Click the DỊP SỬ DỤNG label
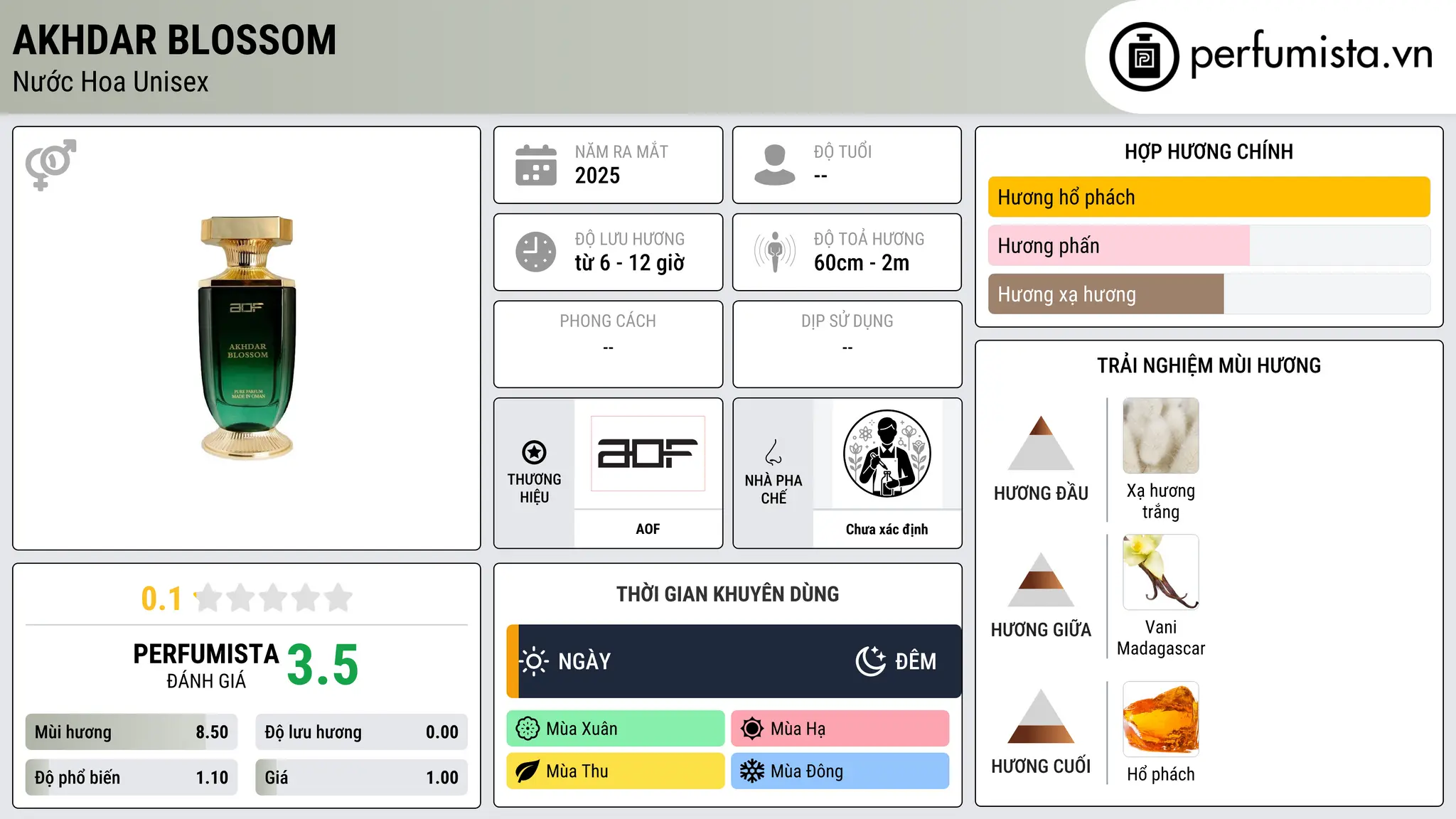 847,321
